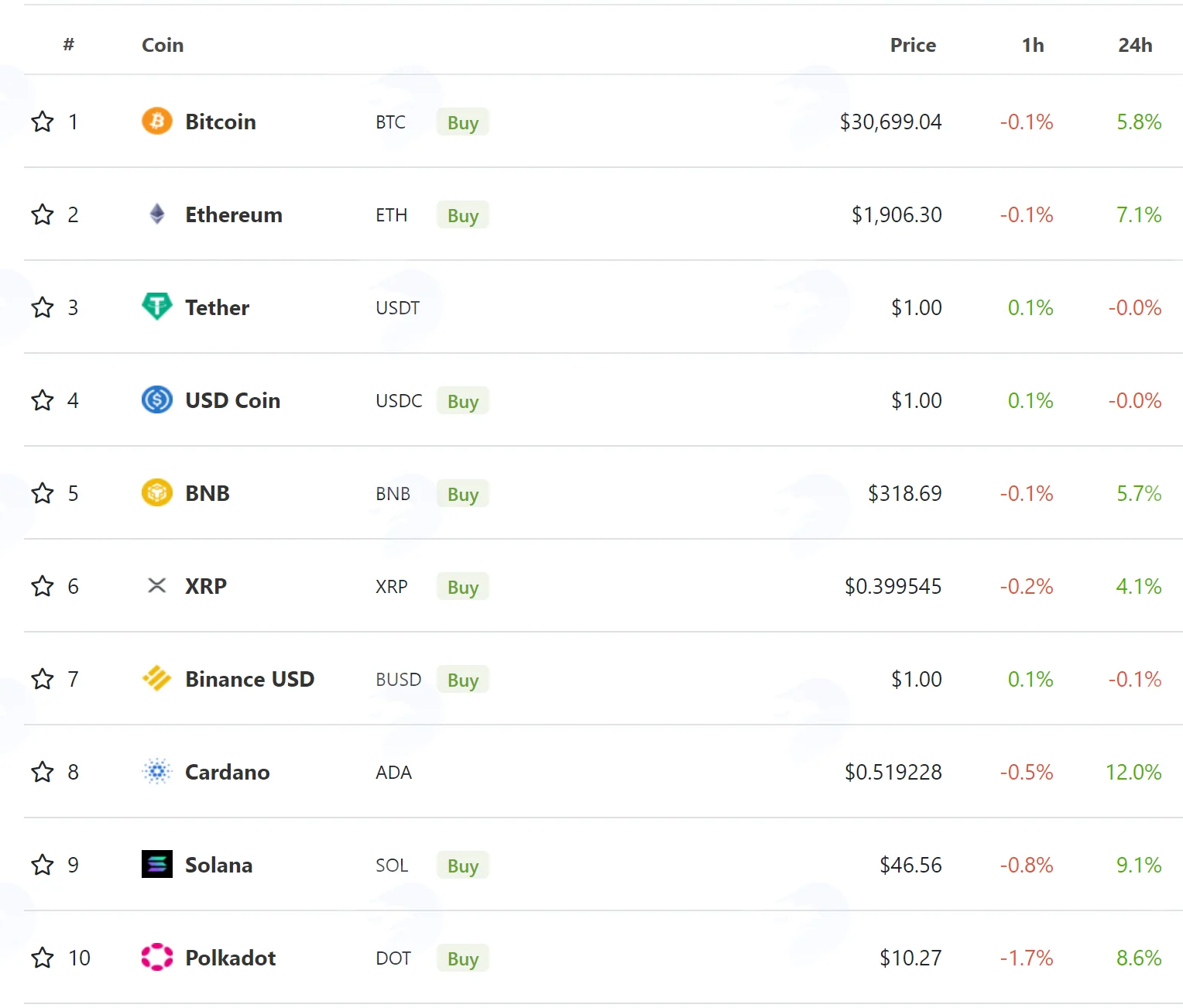The height and width of the screenshot is (1008, 1183).
Task: Toggle the favorite star for Bitcoin
Action: pos(43,122)
